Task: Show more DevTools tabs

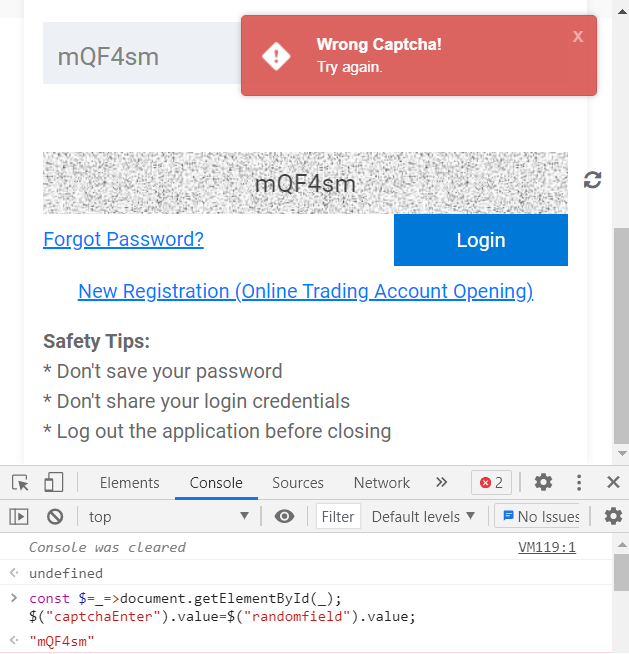Action: (441, 483)
